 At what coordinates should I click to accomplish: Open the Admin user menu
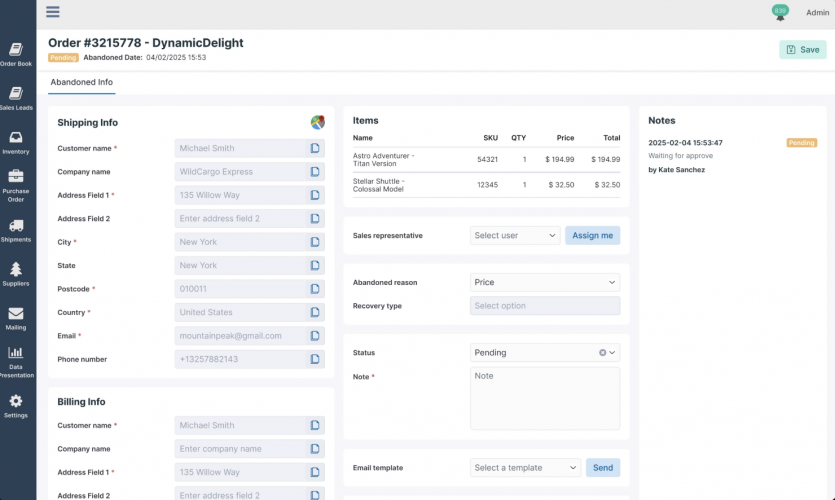click(x=817, y=13)
